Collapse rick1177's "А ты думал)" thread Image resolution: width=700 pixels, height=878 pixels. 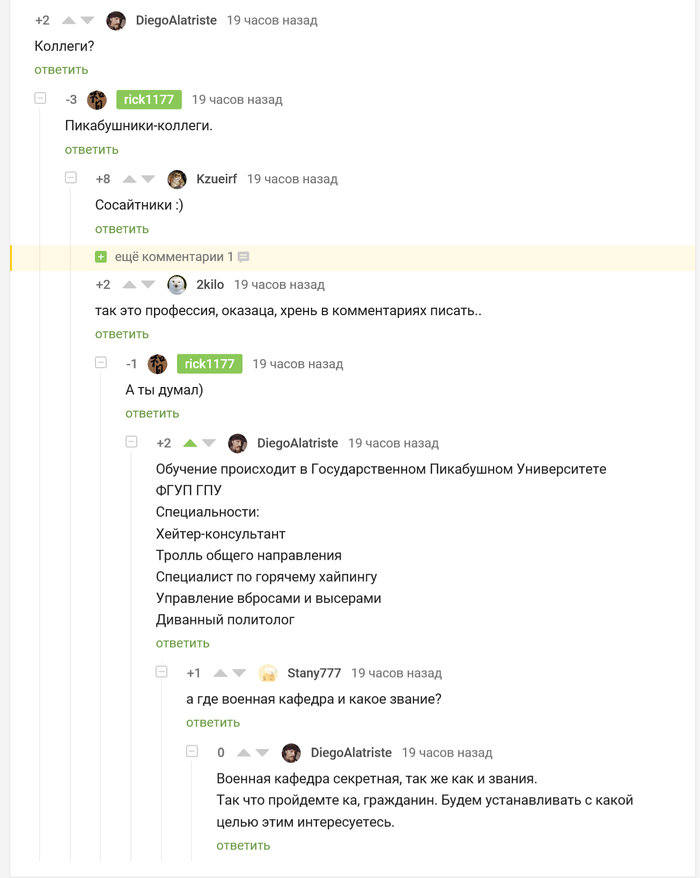coord(101,363)
